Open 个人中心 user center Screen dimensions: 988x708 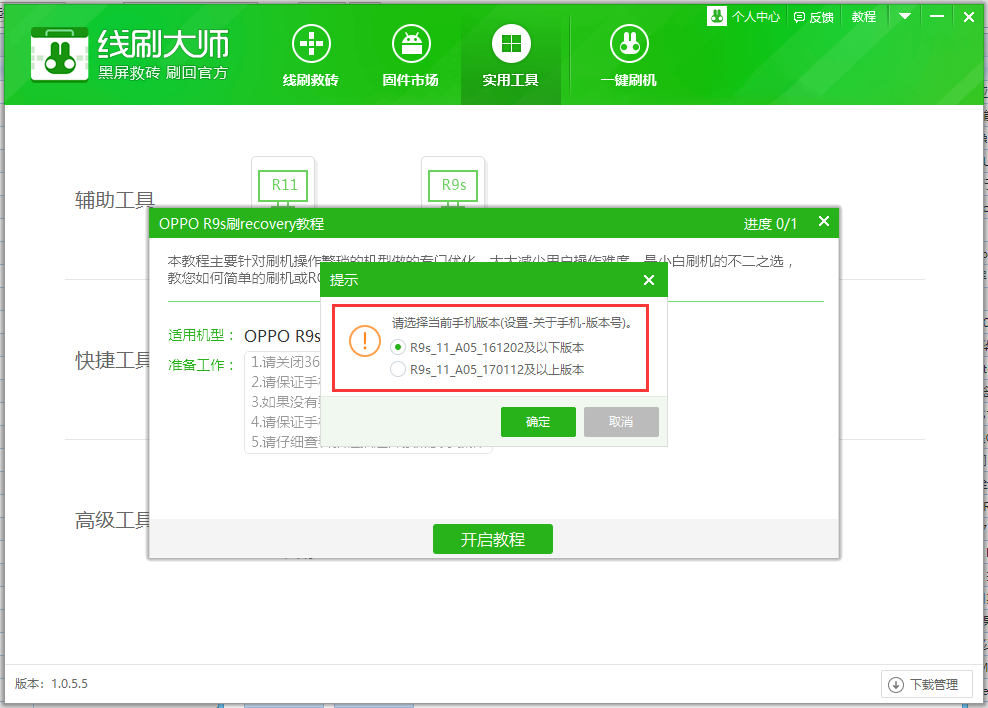point(744,17)
